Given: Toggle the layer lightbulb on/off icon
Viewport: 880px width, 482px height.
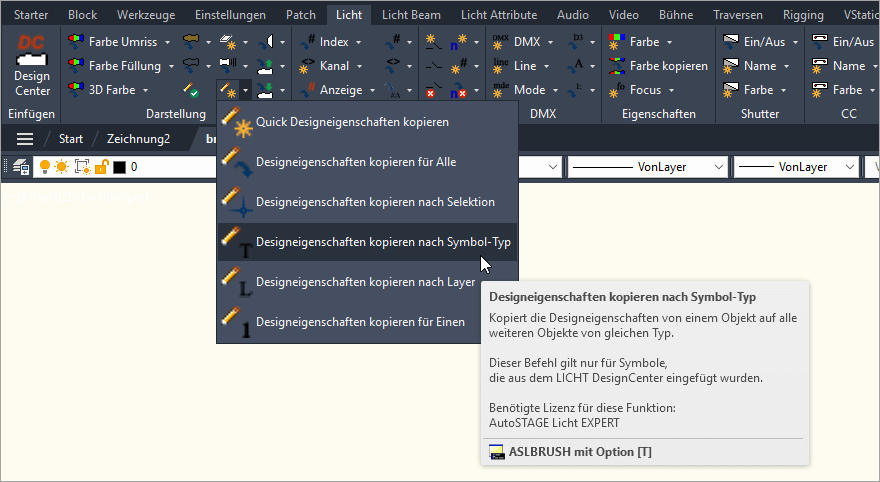Looking at the screenshot, I should click(x=45, y=167).
